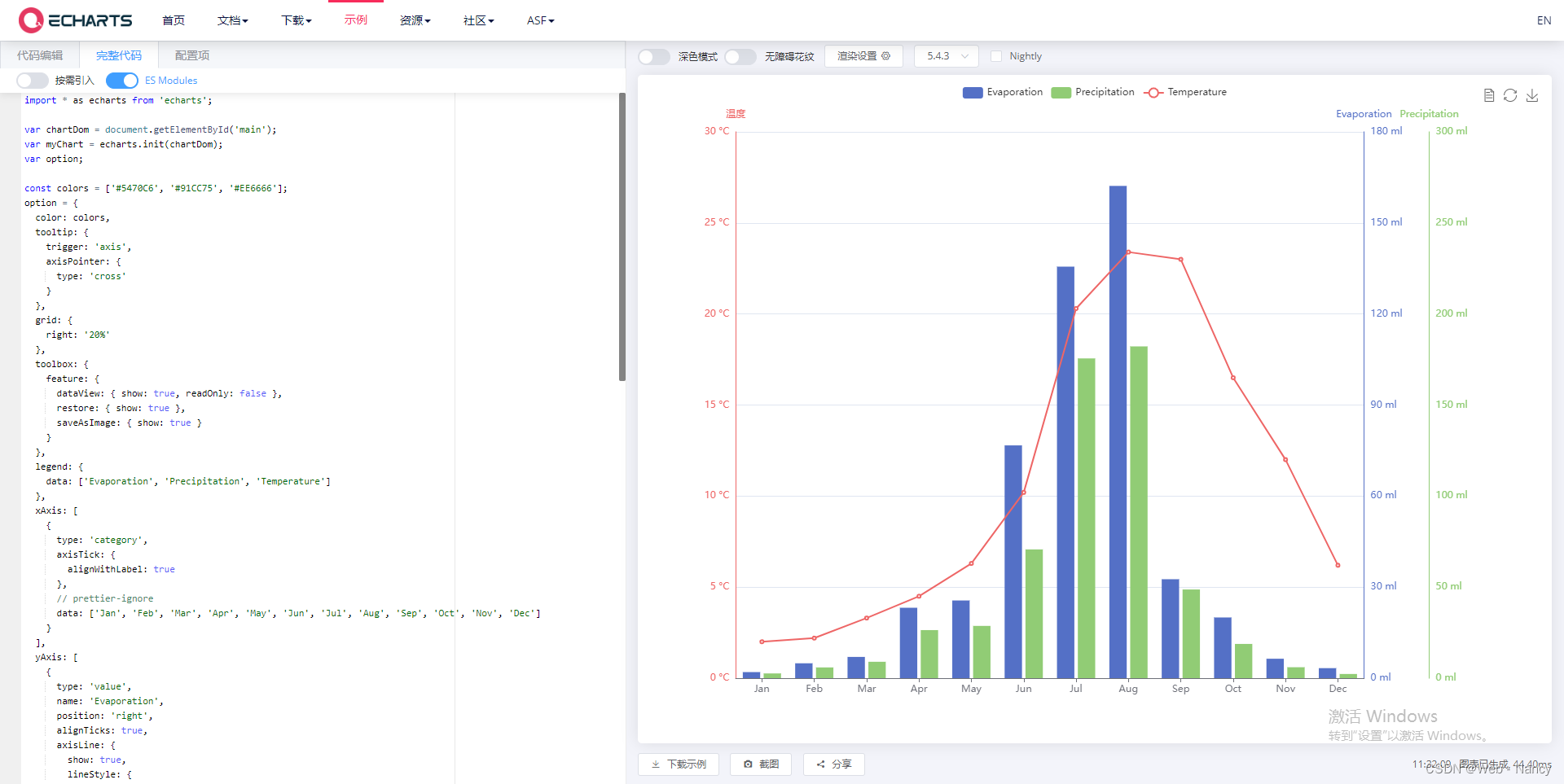Turn on 无障碍花纹 accessibility toggle

pyautogui.click(x=740, y=56)
